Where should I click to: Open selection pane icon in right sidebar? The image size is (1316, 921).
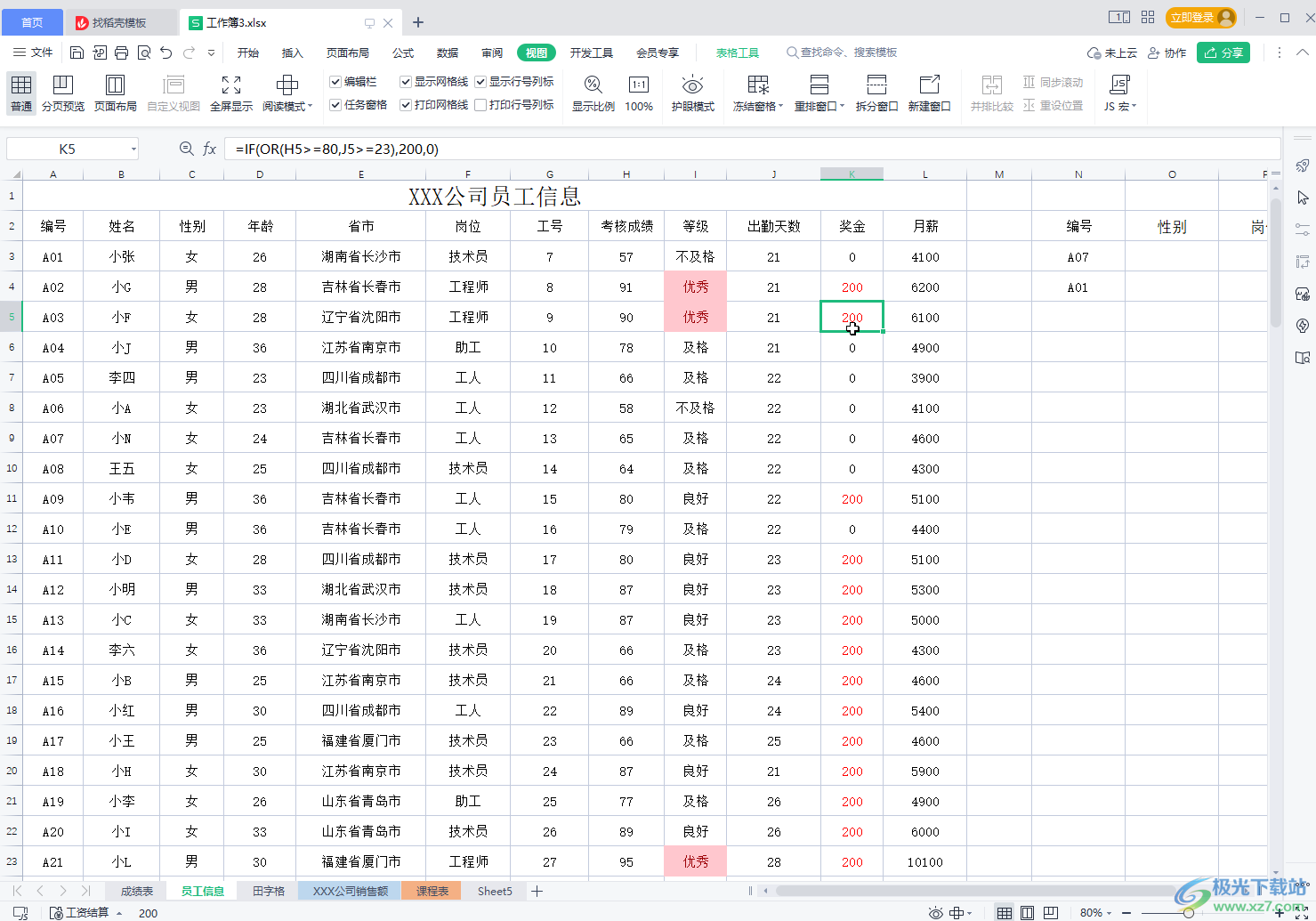tap(1303, 197)
